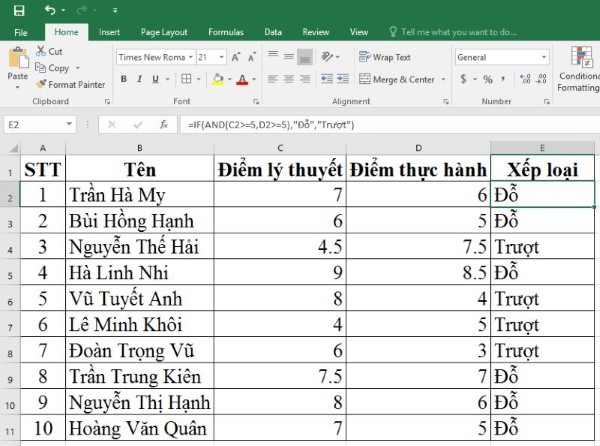Image resolution: width=600 pixels, height=446 pixels.
Task: Click Increase Font Size icon
Action: (x=236, y=57)
